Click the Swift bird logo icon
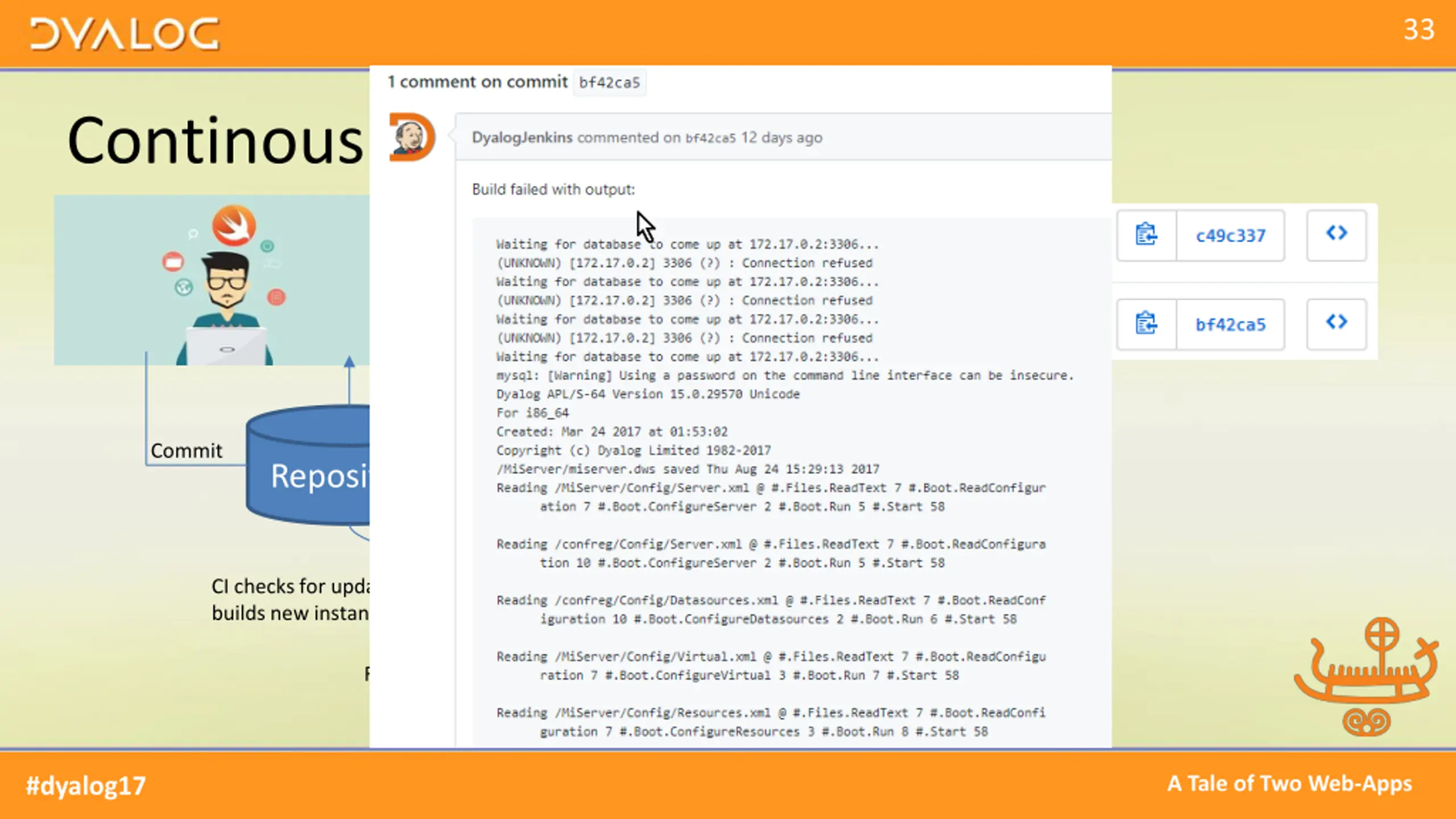The width and height of the screenshot is (1456, 819). click(x=234, y=225)
